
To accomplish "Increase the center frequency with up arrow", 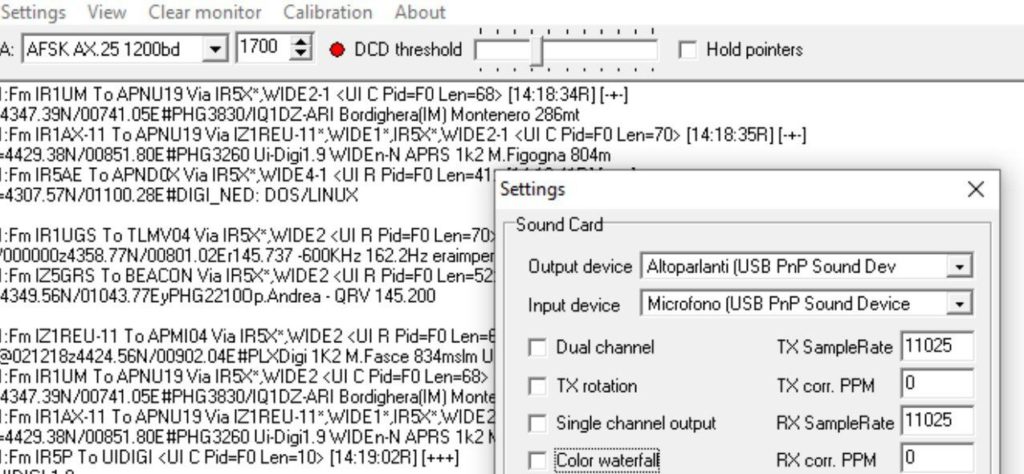I will click(x=300, y=41).
